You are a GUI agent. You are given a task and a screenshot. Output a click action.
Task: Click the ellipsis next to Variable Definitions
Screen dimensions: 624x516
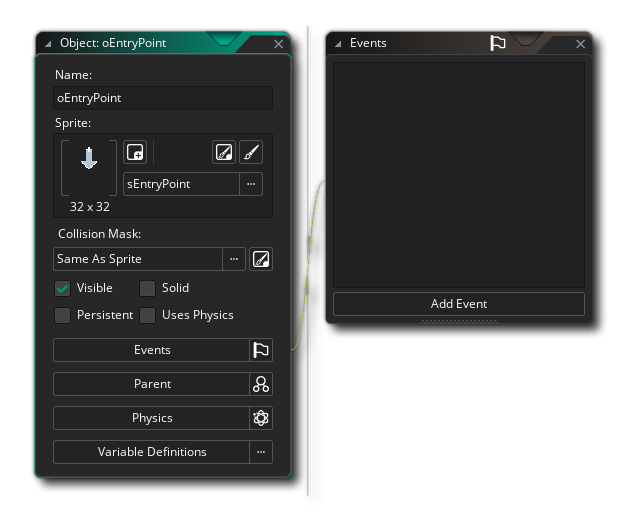pos(261,452)
